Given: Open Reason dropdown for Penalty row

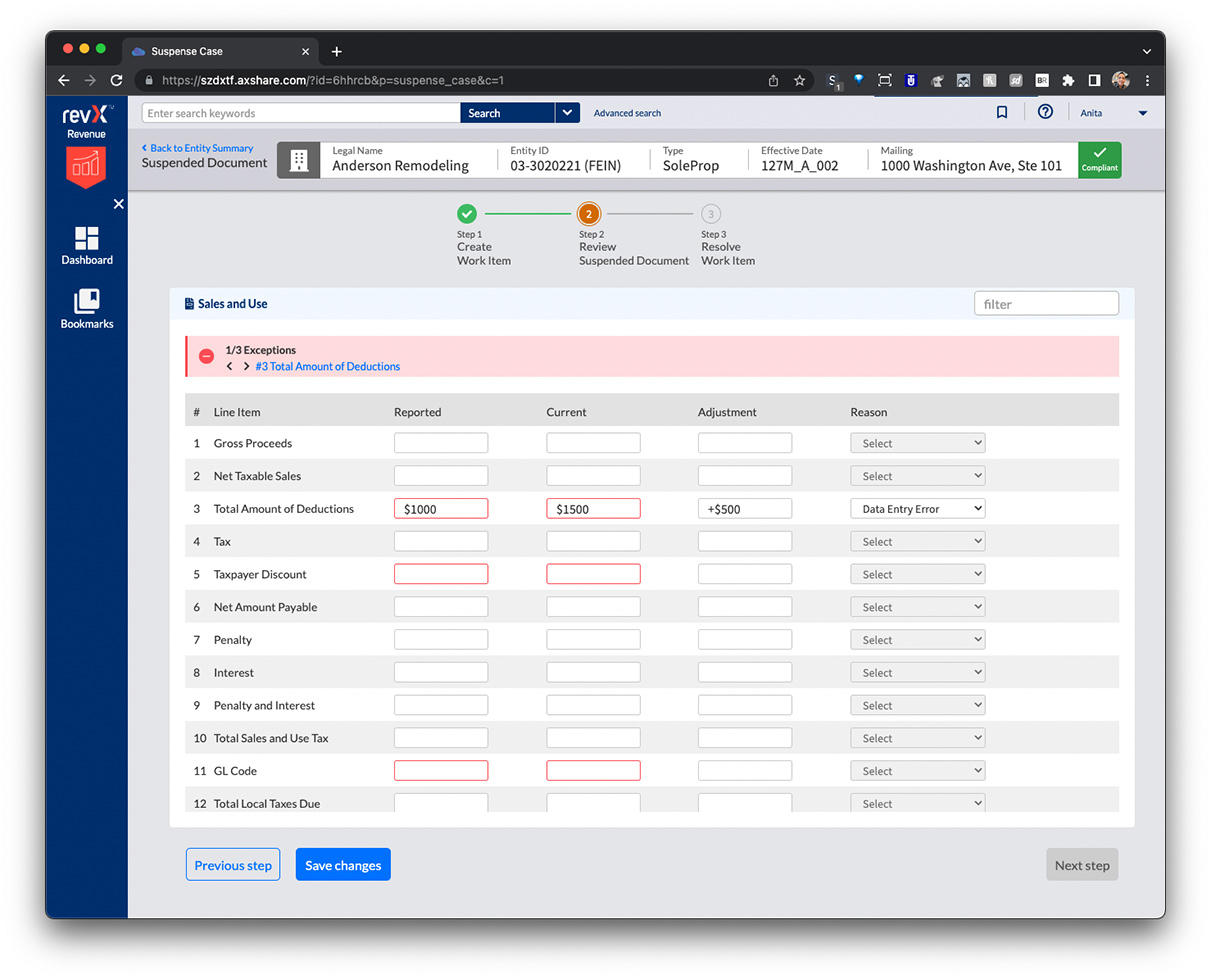Looking at the screenshot, I should (917, 640).
